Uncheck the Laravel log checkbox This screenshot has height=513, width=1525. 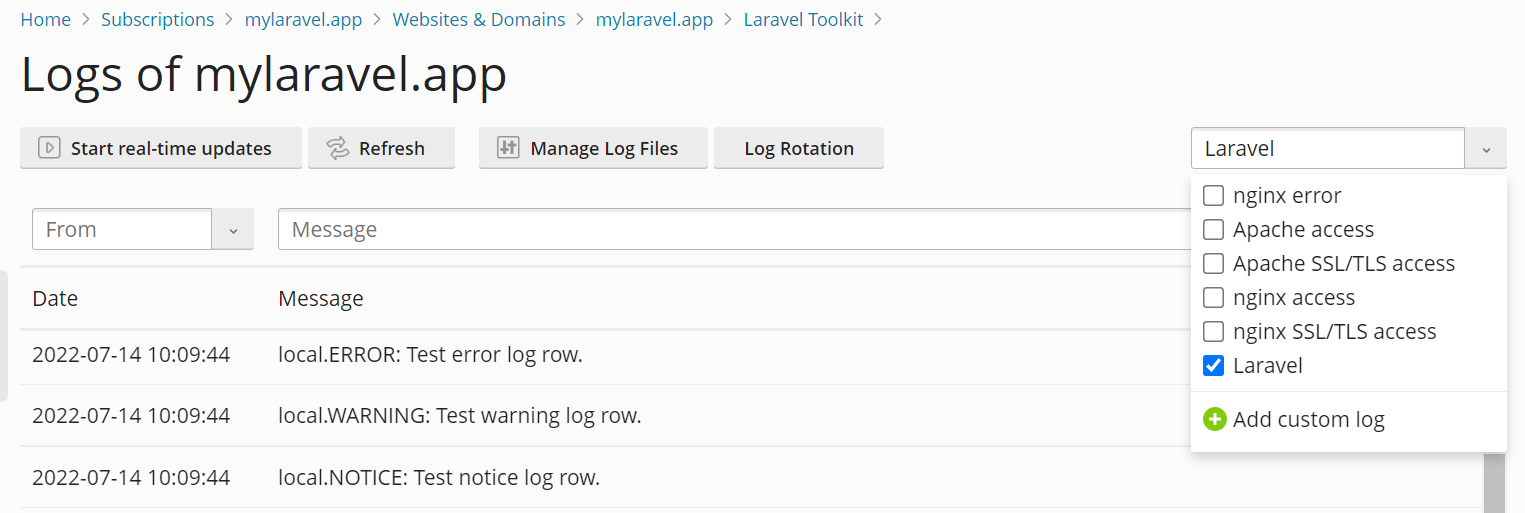[1213, 366]
